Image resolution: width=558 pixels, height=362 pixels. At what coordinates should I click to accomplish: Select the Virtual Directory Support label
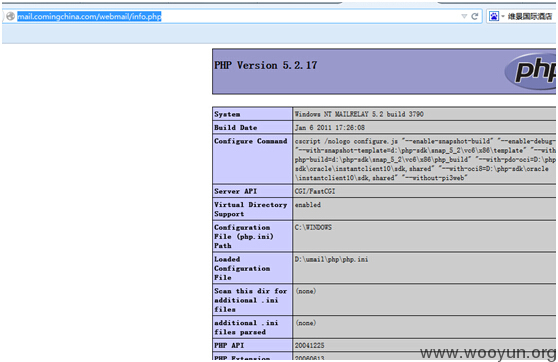251,209
